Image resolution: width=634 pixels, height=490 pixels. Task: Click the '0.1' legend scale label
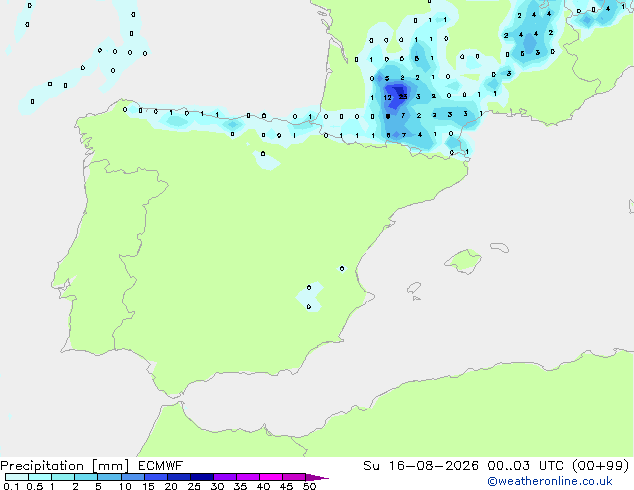(11, 486)
